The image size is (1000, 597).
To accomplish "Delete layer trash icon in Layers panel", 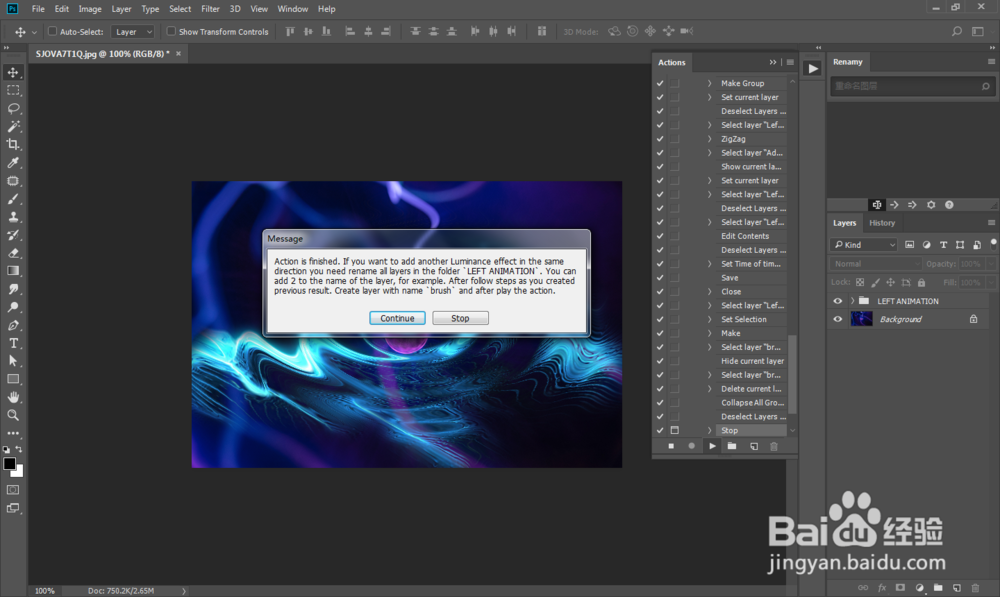I will click(x=975, y=587).
